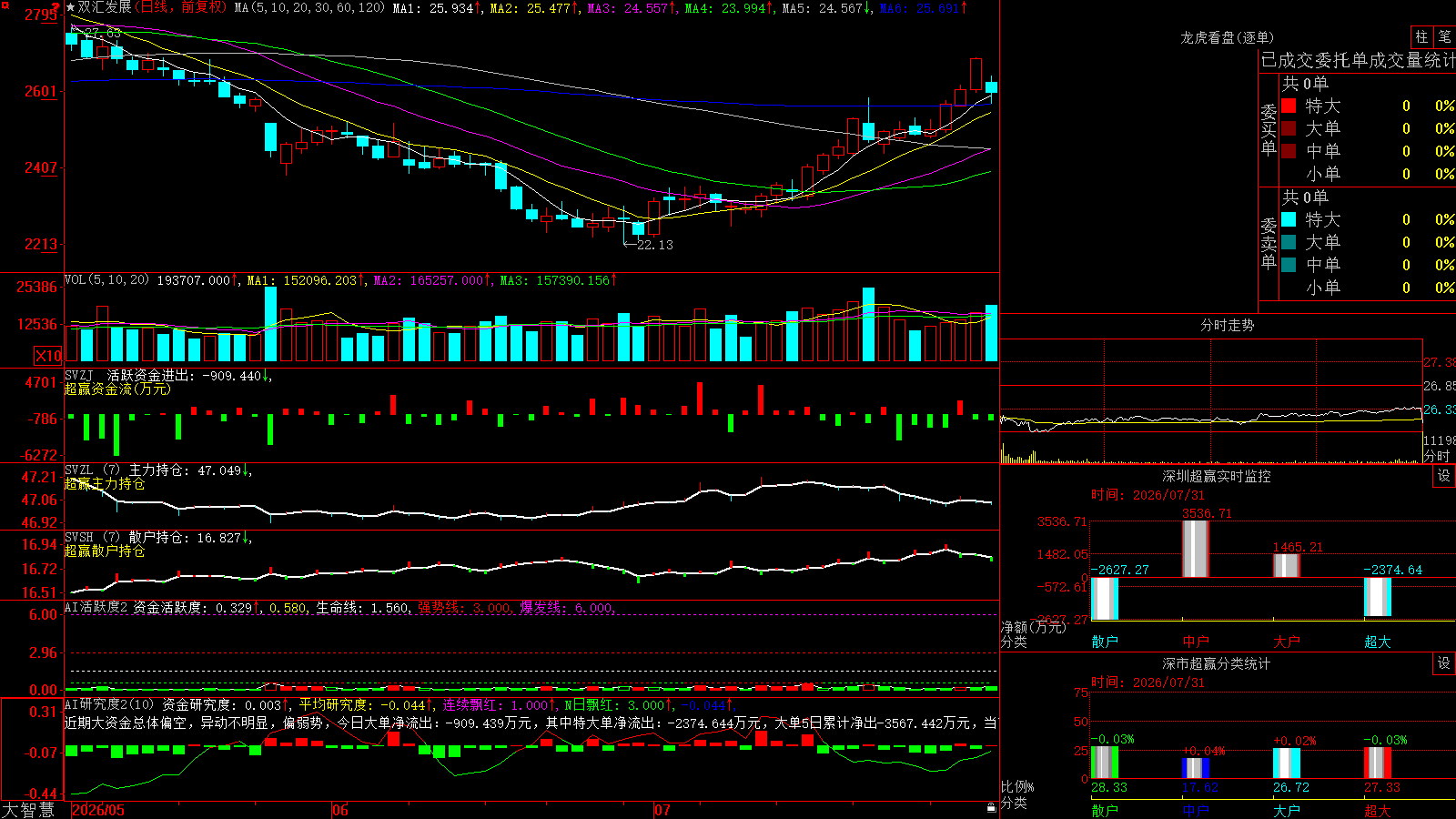Click the SVZJ indicator name

(79, 375)
